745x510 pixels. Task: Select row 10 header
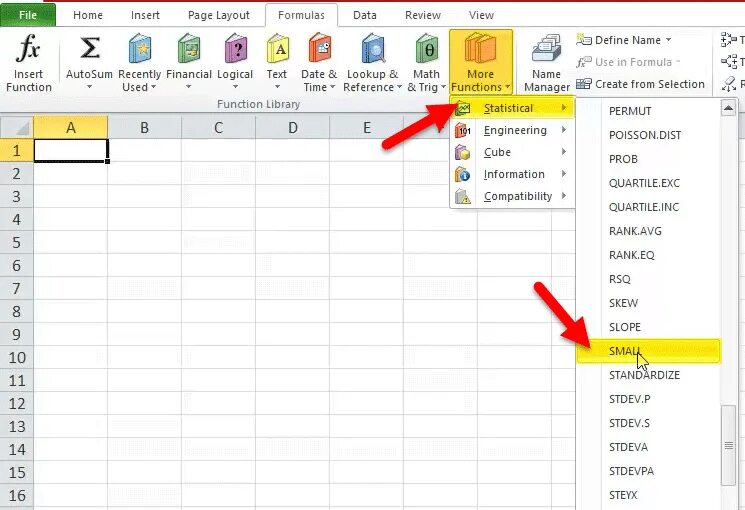tap(17, 357)
